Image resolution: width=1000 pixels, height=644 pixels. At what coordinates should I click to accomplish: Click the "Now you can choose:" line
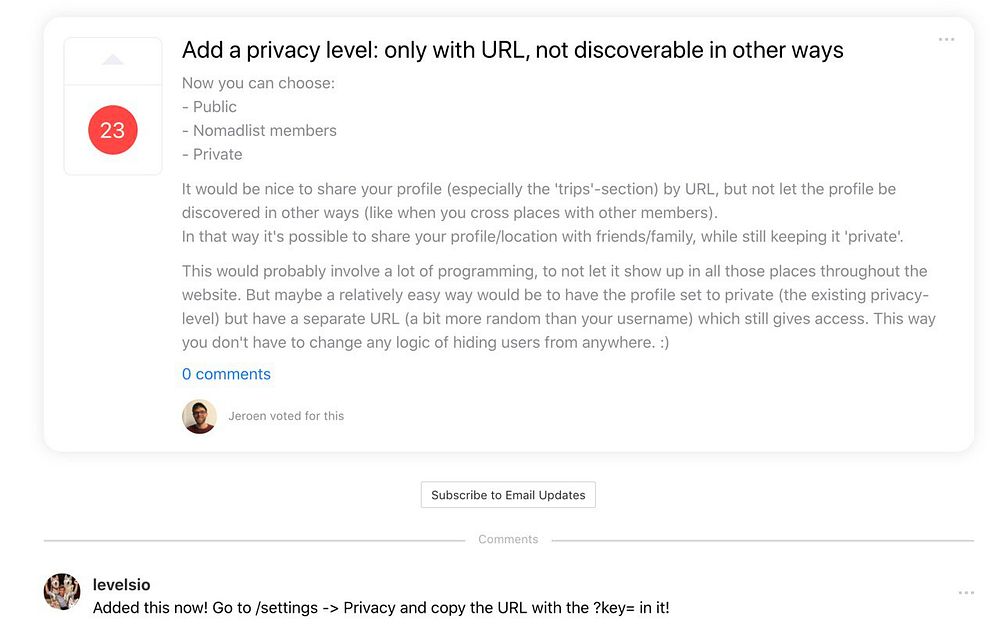point(258,83)
